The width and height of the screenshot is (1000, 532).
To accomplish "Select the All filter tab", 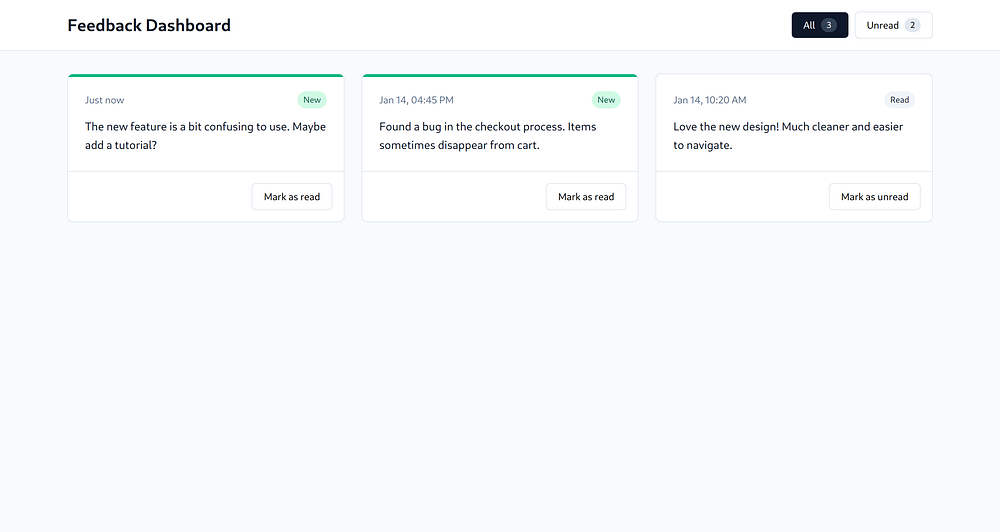I will click(x=820, y=25).
